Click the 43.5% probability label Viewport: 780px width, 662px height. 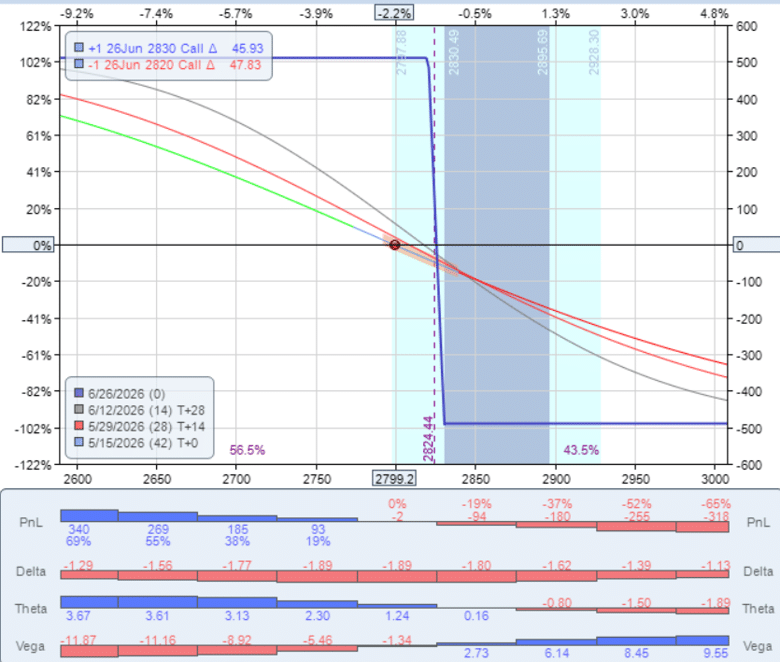click(581, 450)
